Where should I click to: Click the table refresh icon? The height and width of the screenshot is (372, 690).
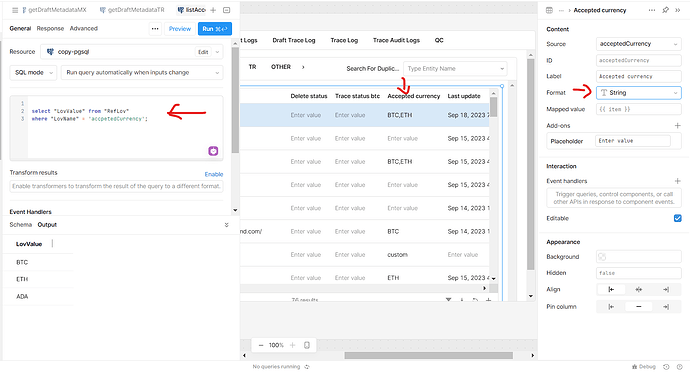click(475, 300)
